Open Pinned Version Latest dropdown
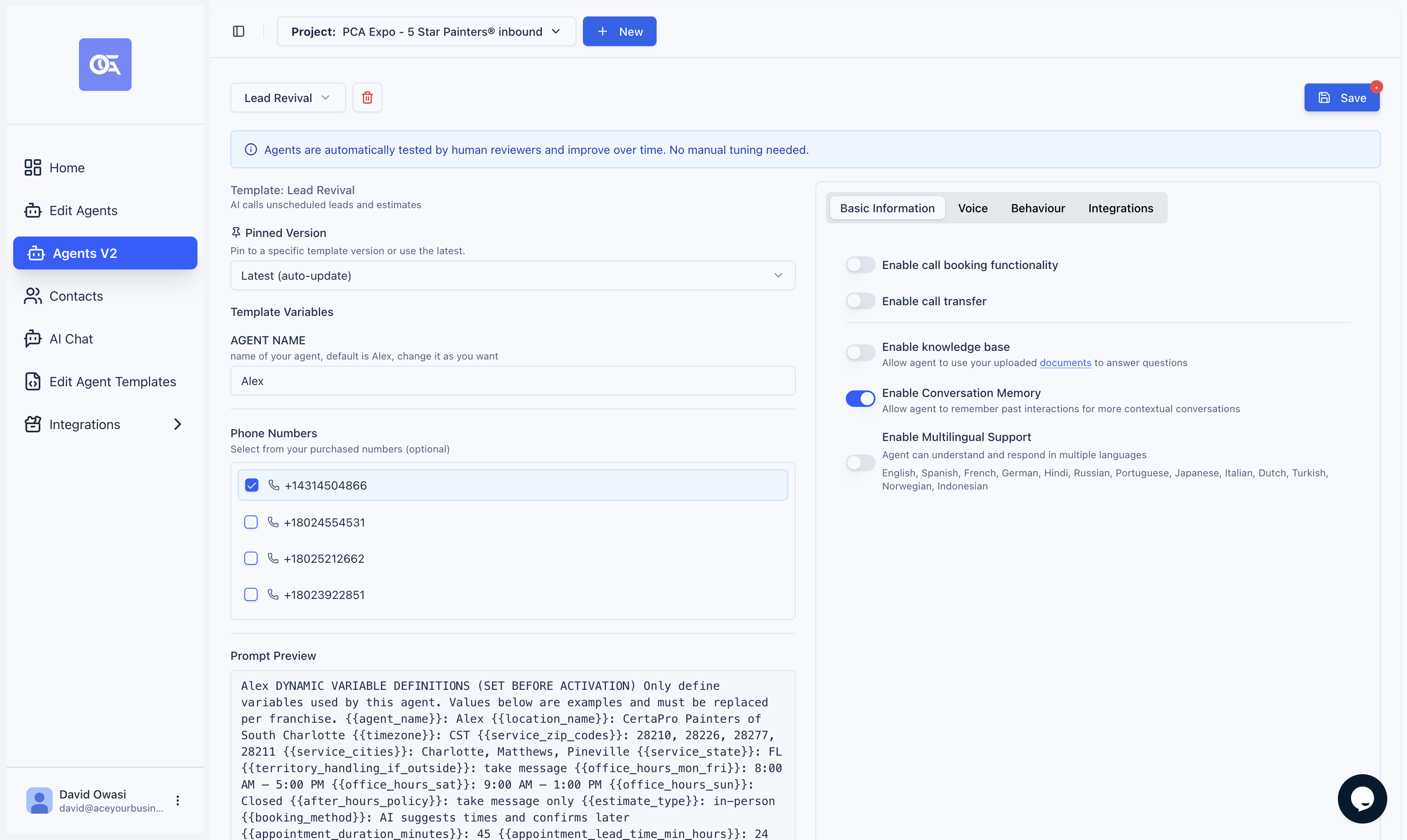This screenshot has height=840, width=1407. 512,275
